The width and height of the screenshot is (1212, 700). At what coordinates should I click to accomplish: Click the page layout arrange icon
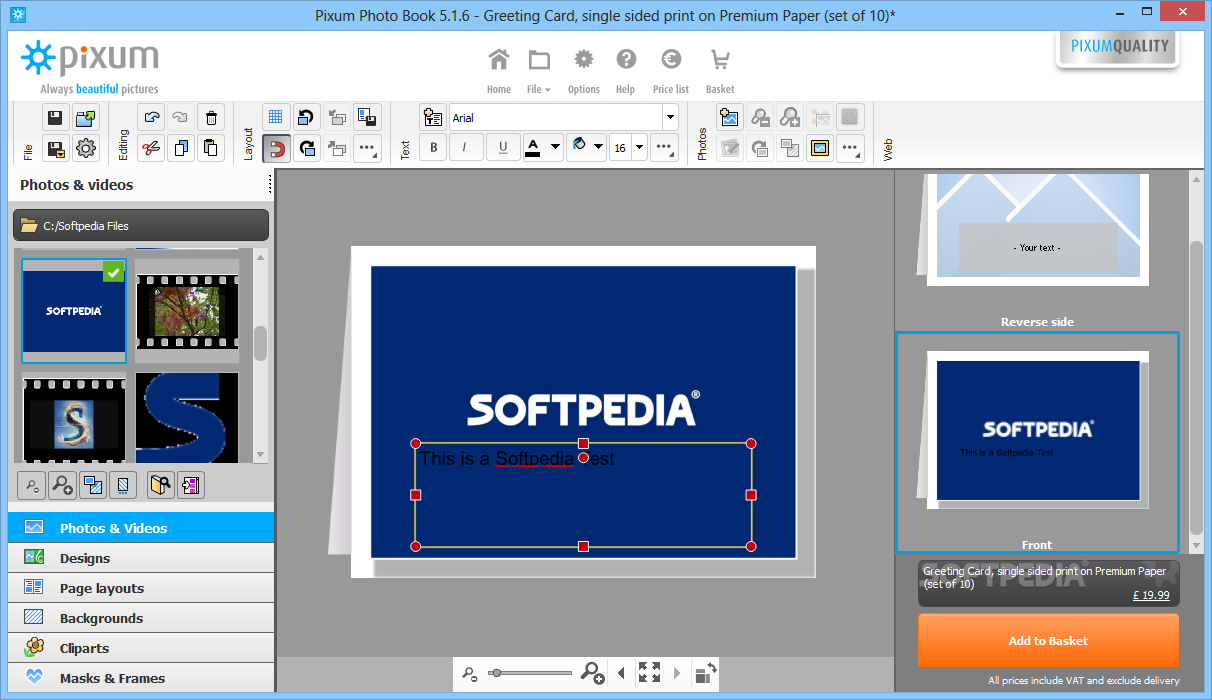pyautogui.click(x=366, y=117)
